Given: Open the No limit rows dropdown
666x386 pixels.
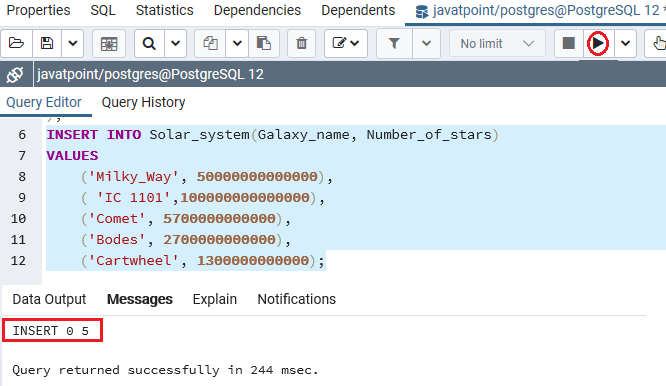Looking at the screenshot, I should (x=497, y=43).
